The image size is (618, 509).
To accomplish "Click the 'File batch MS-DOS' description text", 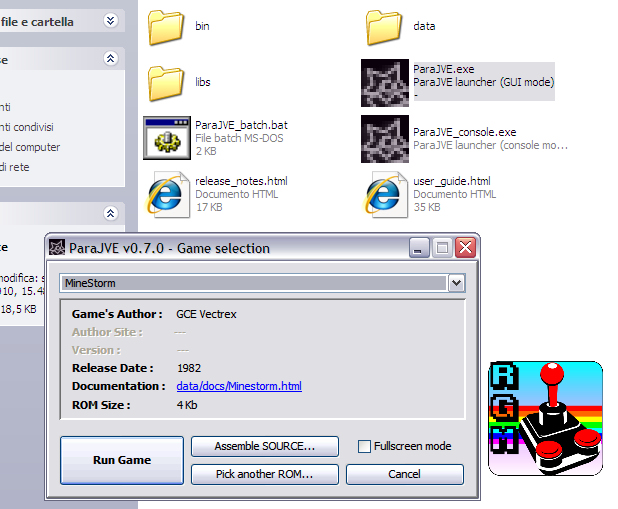I will [239, 138].
